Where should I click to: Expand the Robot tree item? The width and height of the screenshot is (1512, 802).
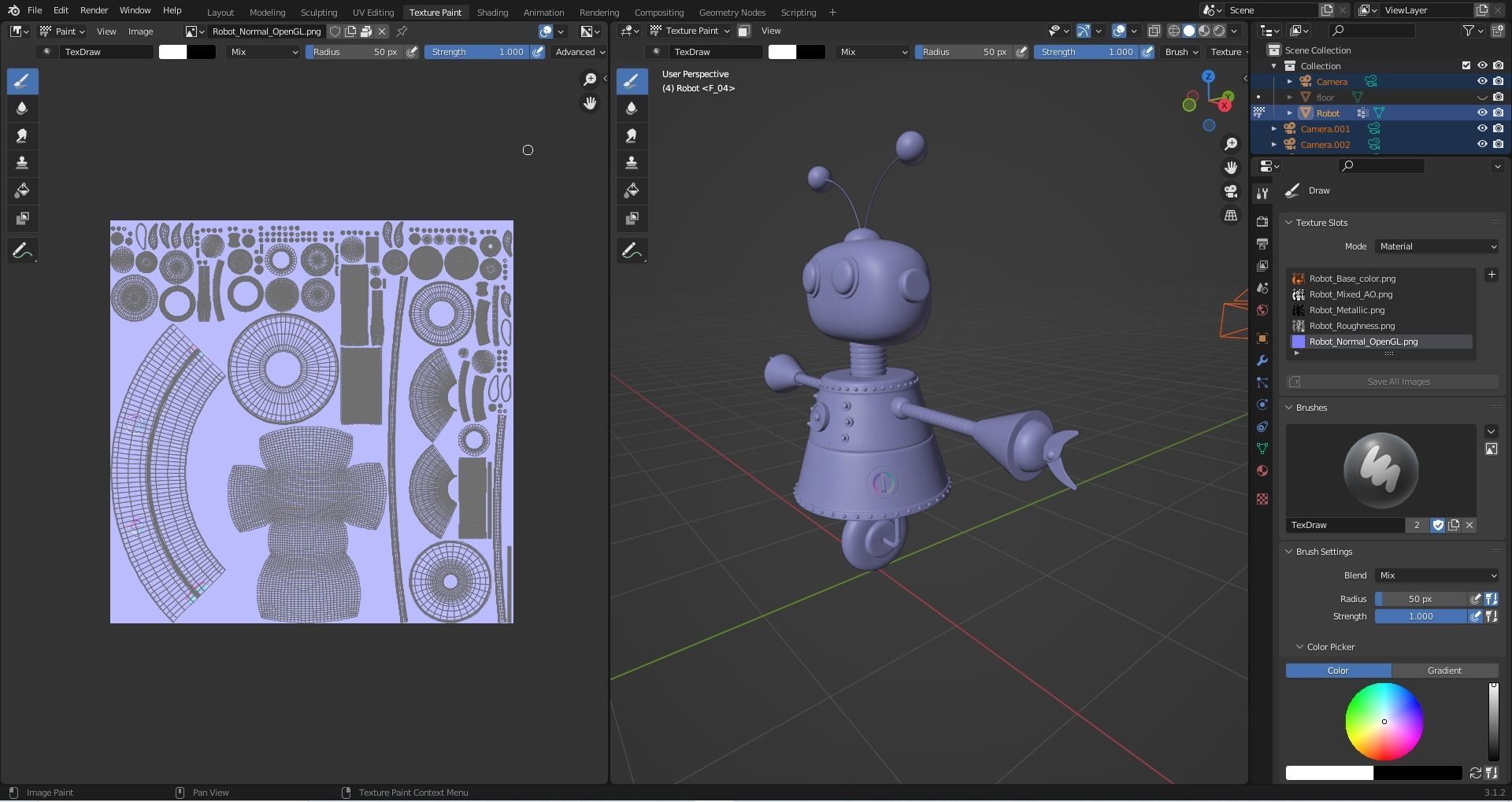point(1290,113)
